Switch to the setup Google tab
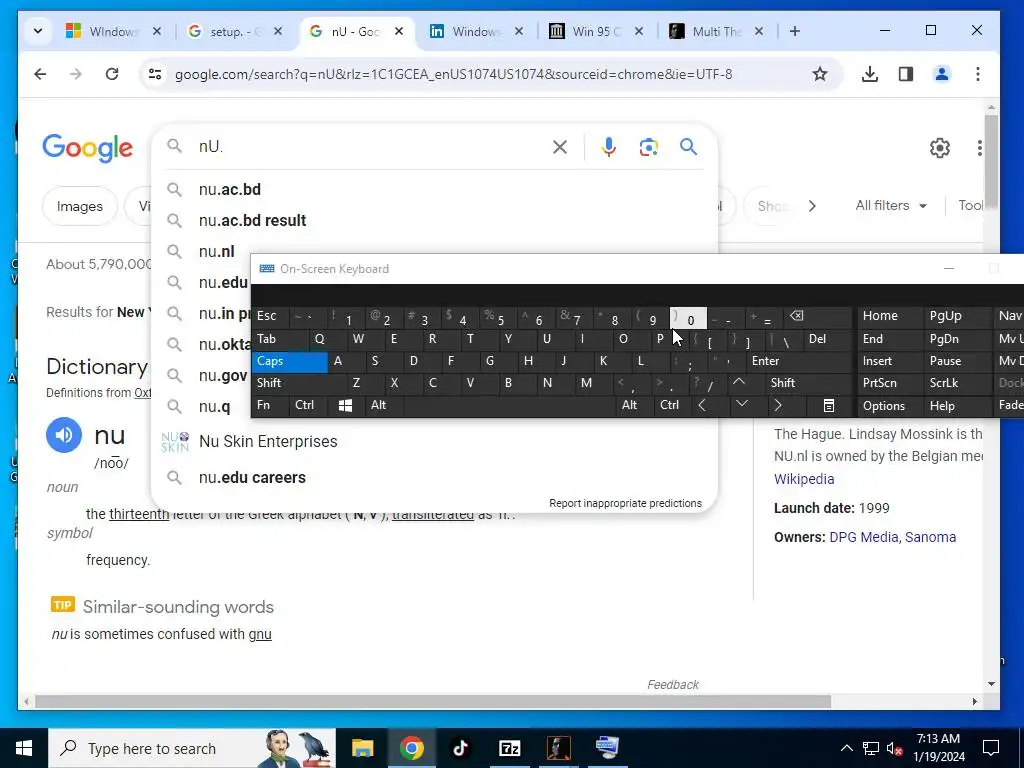The height and width of the screenshot is (768, 1024). pyautogui.click(x=235, y=31)
